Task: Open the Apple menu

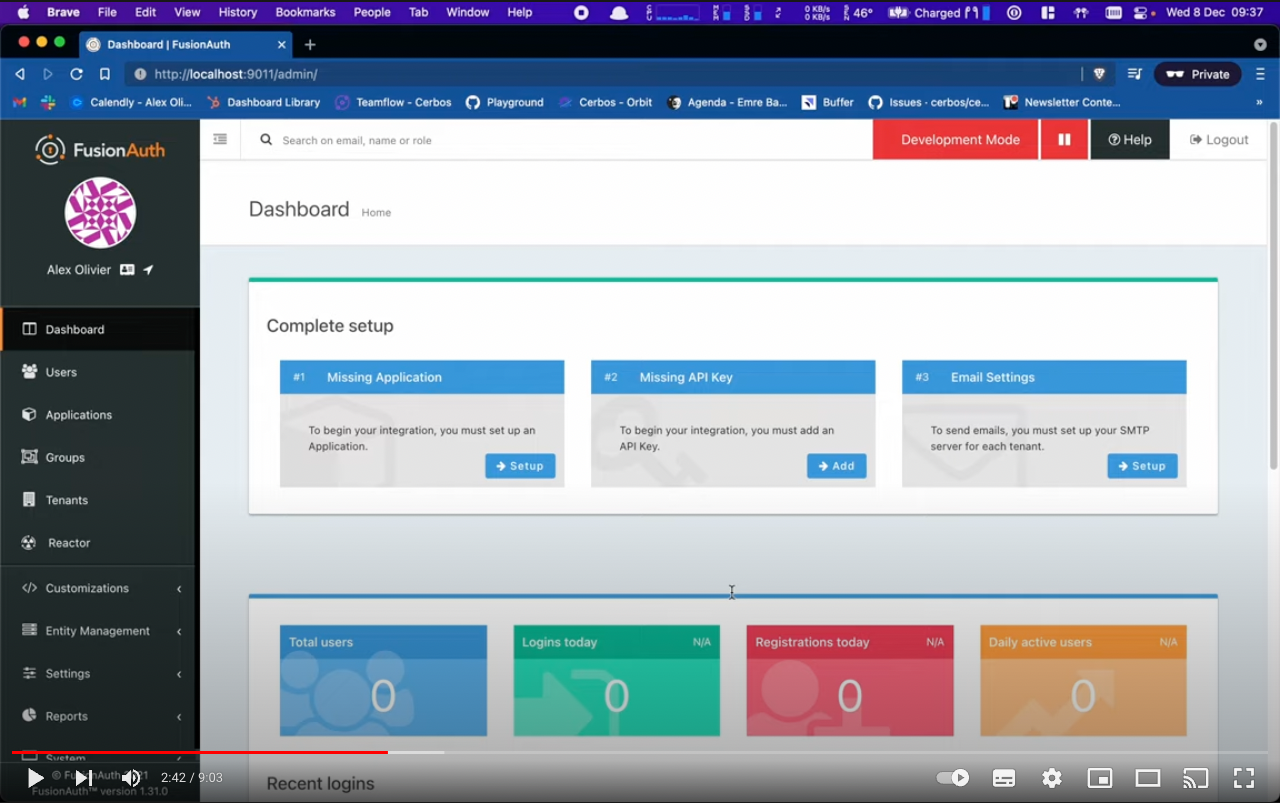Action: coord(23,12)
